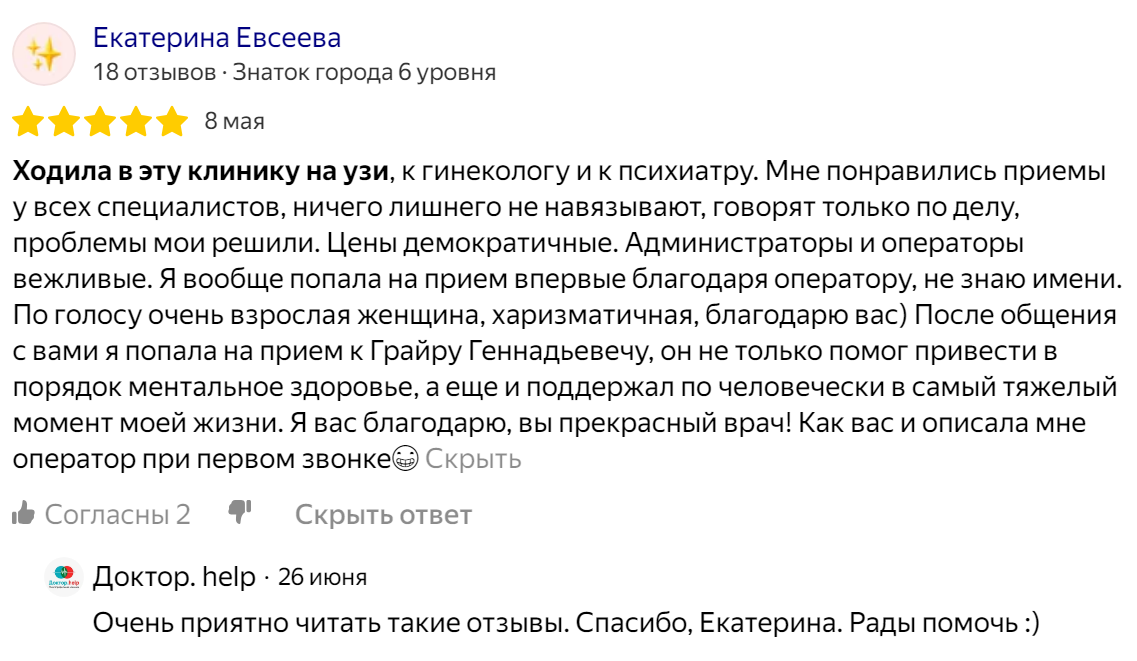
Task: Click the '18 отзывов' reviewer stat
Action: 154,73
